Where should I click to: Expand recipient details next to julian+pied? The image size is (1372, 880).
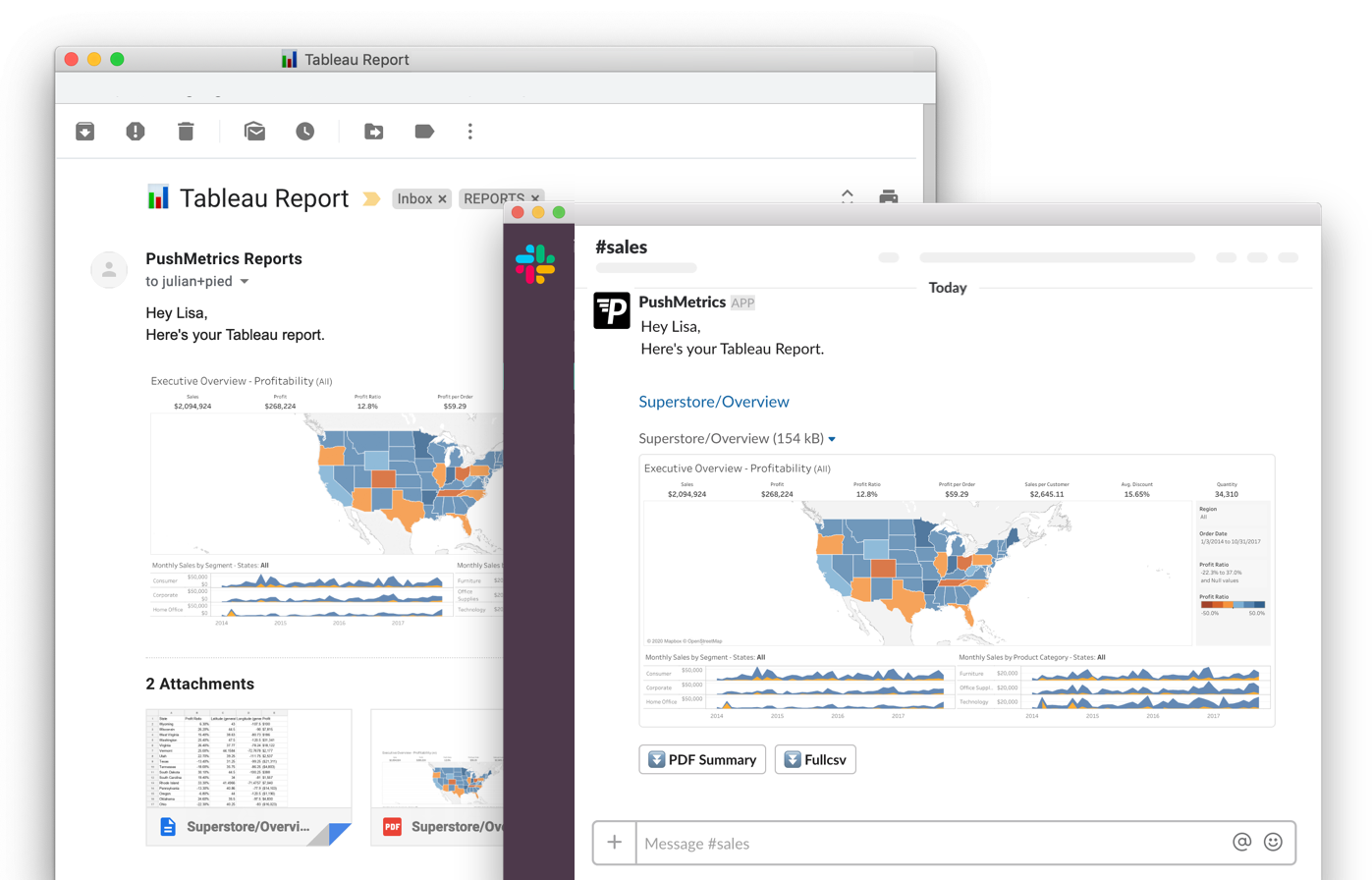coord(245,282)
